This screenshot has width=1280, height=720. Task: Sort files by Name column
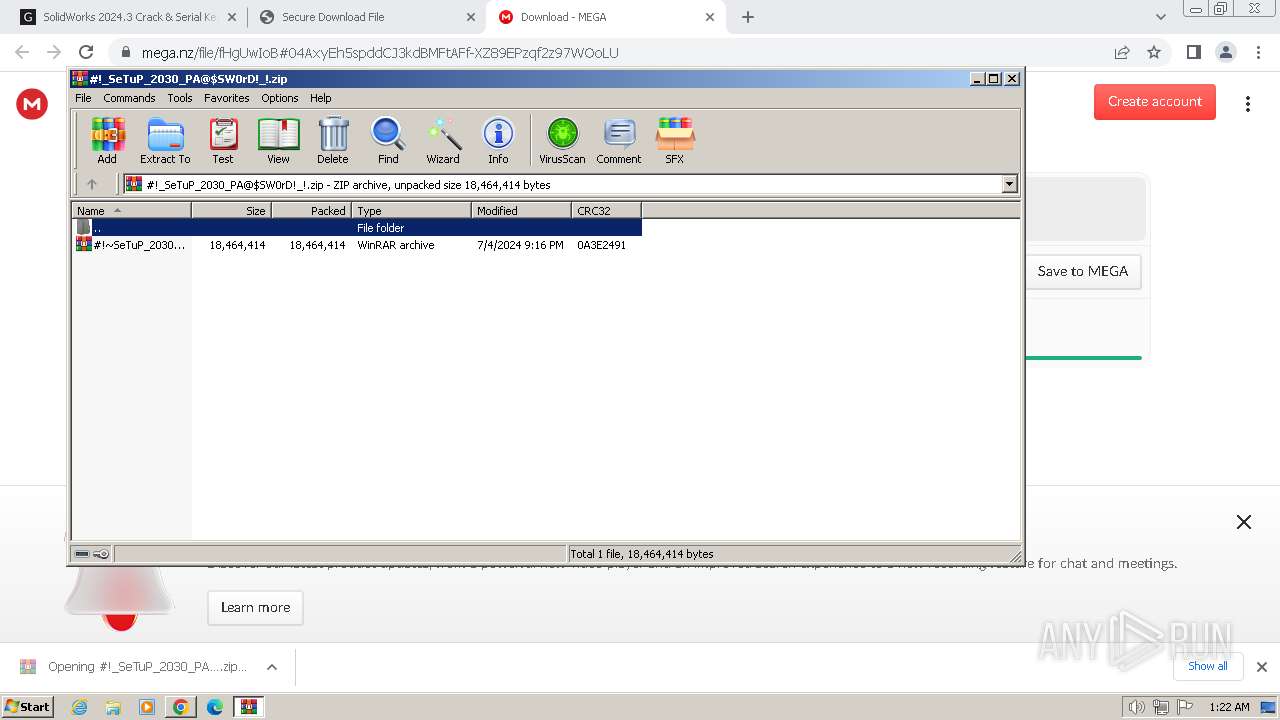[x=131, y=210]
